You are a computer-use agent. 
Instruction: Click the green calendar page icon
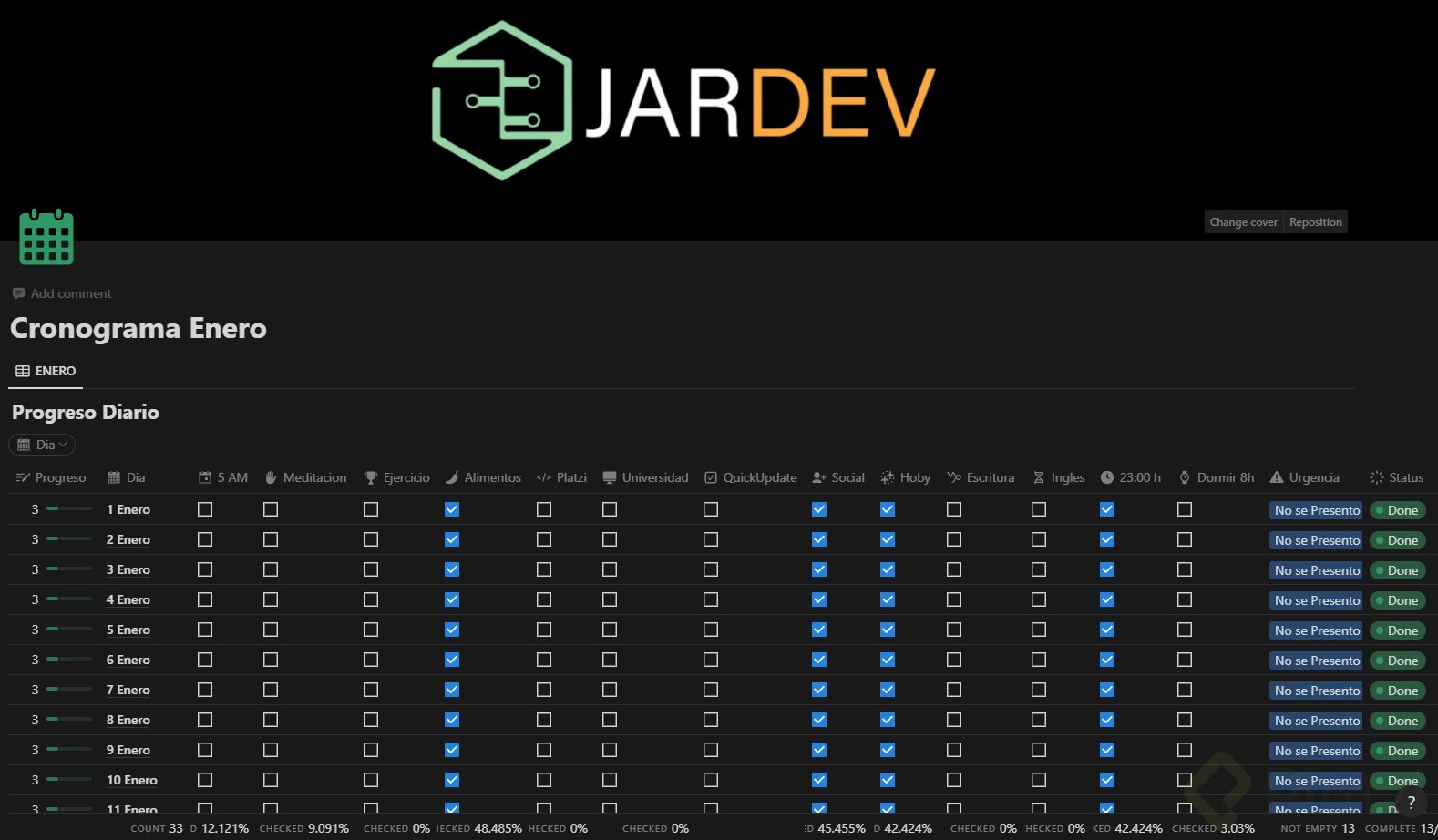click(46, 237)
